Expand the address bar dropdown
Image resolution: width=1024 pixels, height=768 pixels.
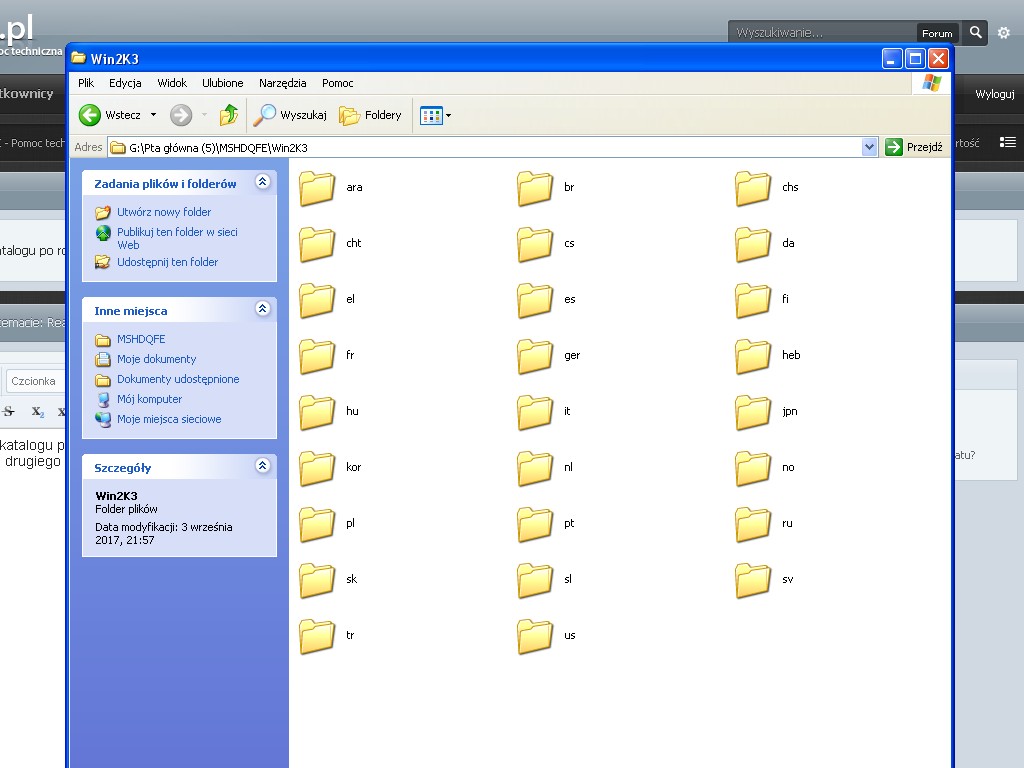(869, 147)
